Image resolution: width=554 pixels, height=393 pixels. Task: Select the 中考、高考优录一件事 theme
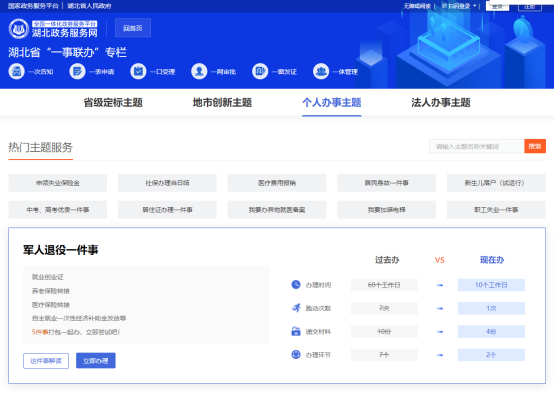tap(58, 210)
